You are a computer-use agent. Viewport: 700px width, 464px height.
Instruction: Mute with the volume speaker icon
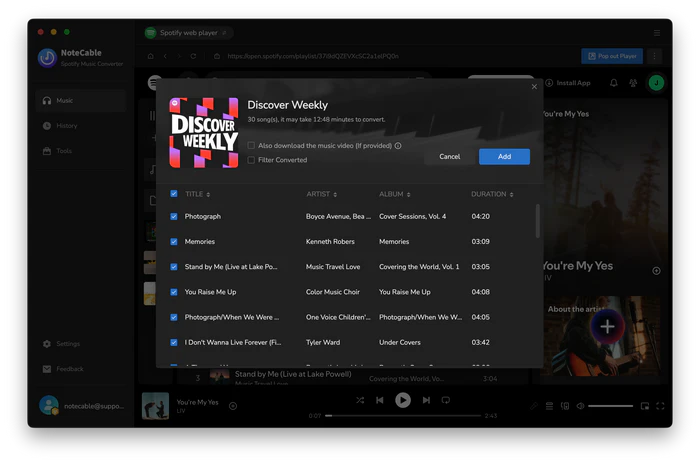580,406
